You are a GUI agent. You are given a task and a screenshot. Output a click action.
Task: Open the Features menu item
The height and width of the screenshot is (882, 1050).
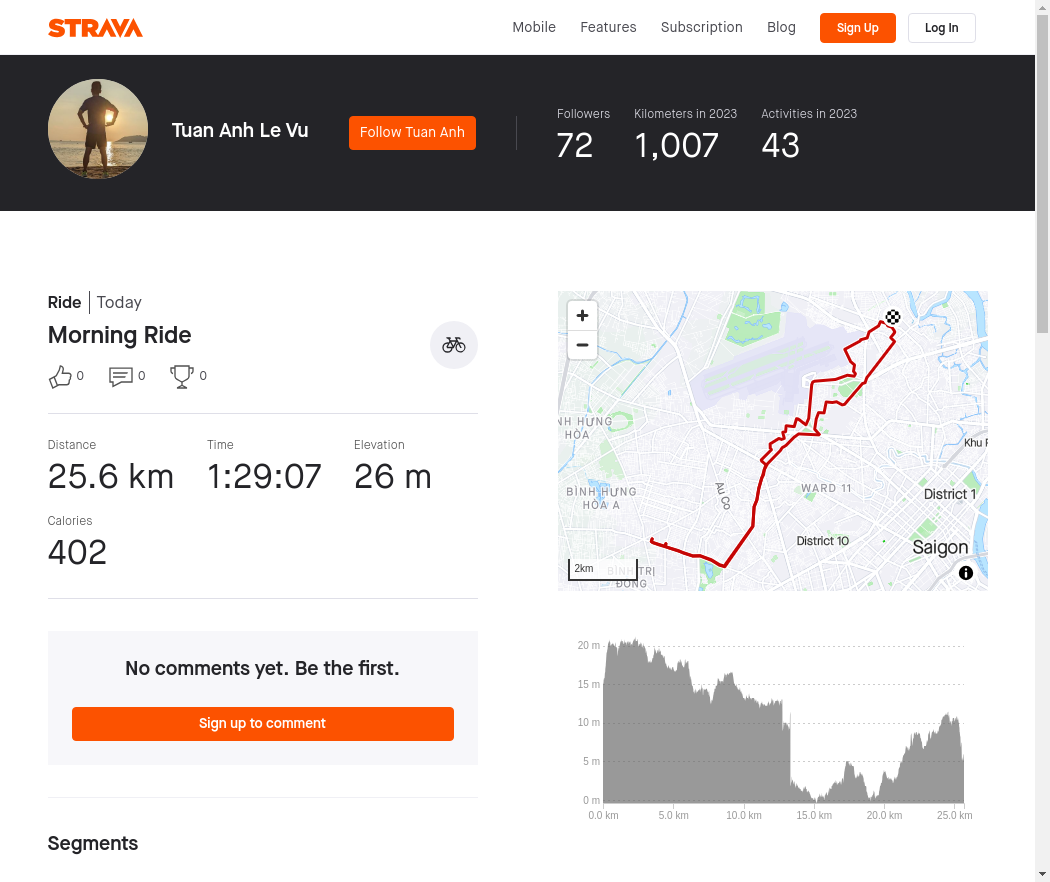608,27
